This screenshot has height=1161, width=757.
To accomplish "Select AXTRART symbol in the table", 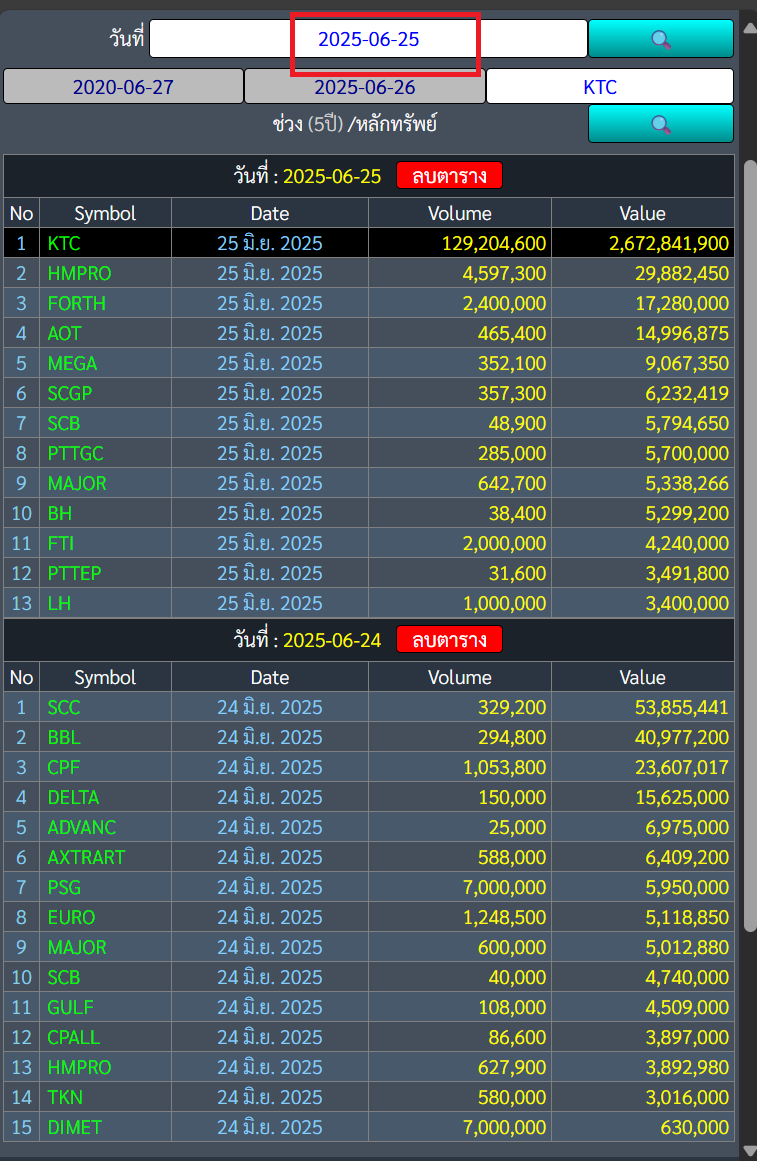I will [x=87, y=857].
